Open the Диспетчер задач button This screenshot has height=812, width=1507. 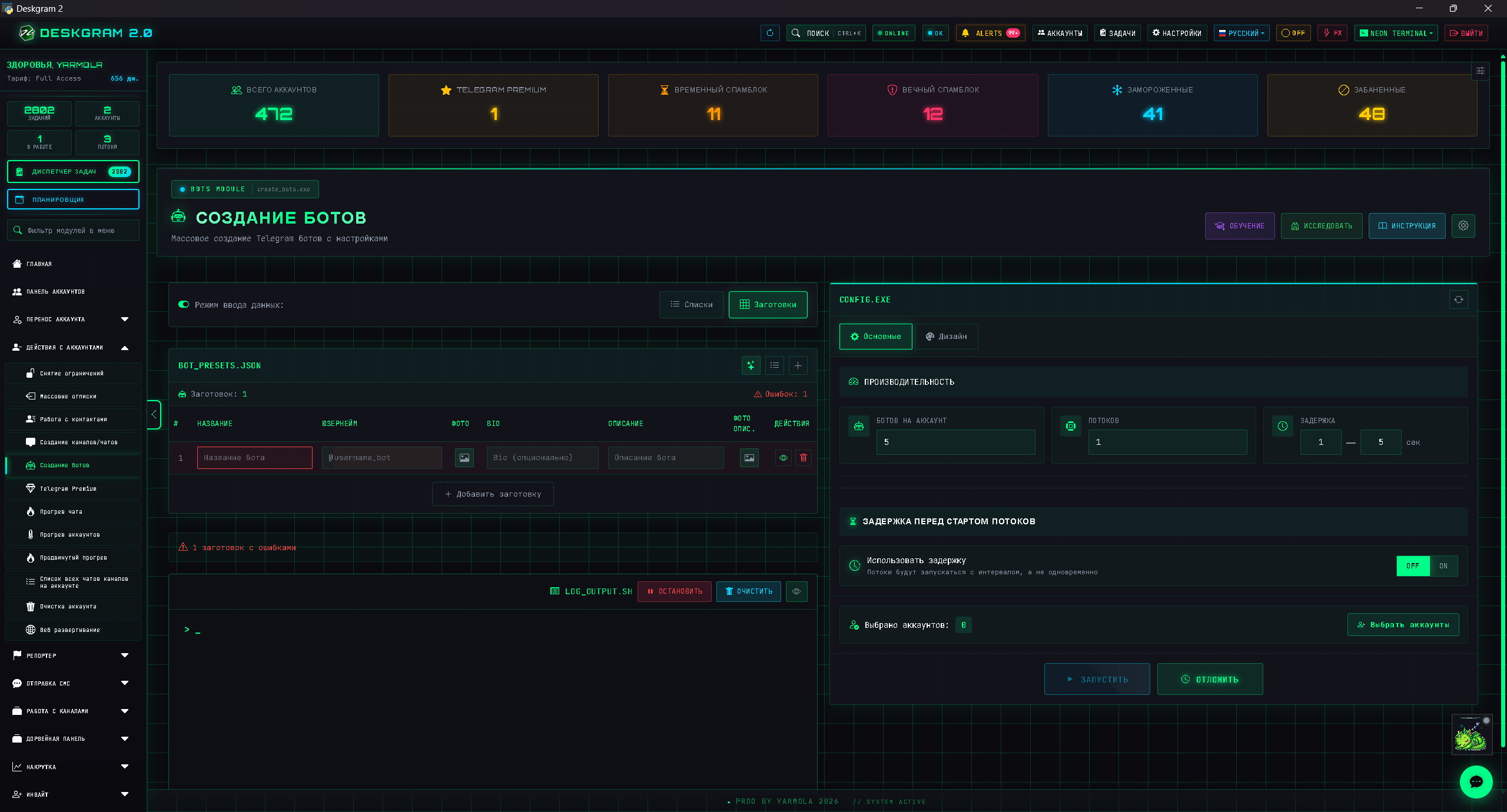[x=74, y=172]
